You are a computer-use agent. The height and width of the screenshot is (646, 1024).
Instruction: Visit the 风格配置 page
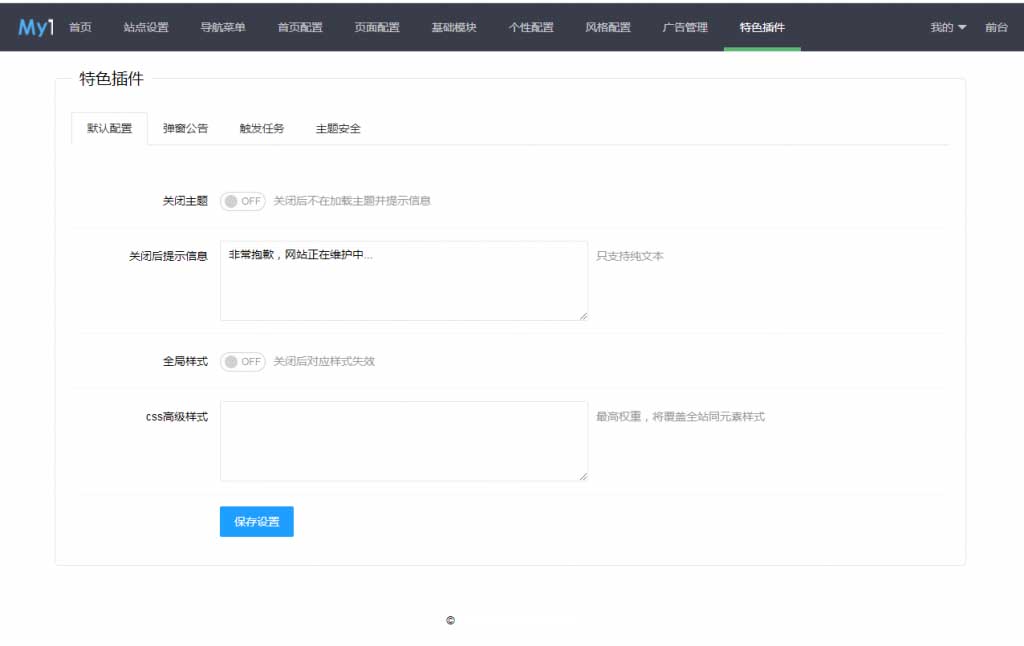(607, 28)
